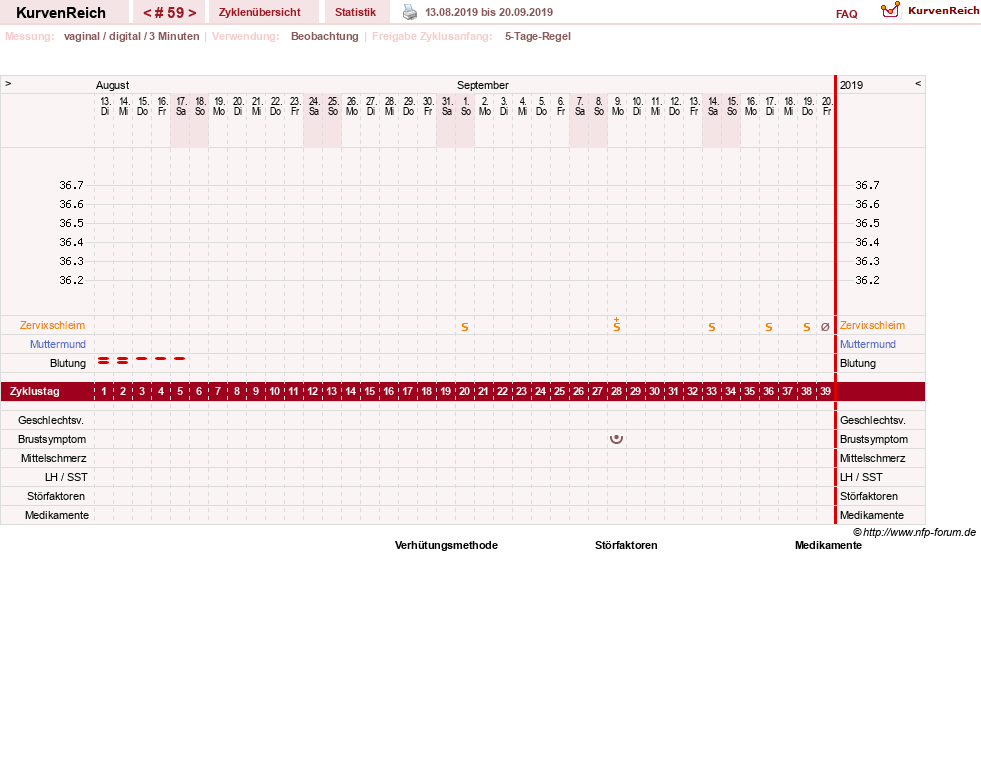Click the 'September' month label
Image resolution: width=981 pixels, height=784 pixels.
[x=482, y=85]
